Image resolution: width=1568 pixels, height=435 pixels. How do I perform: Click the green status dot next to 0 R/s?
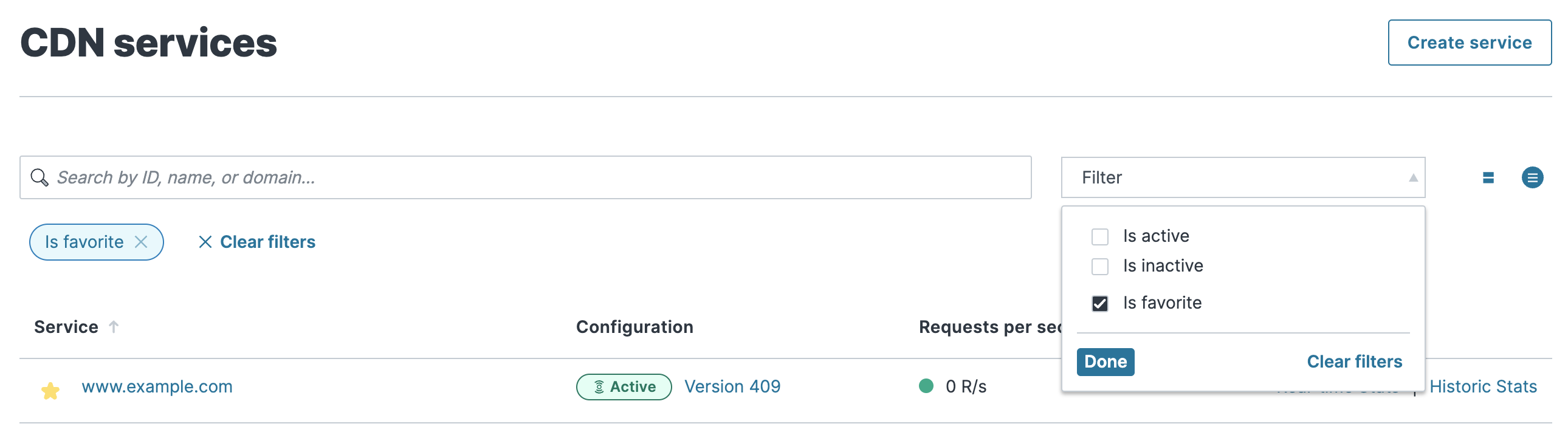[925, 385]
